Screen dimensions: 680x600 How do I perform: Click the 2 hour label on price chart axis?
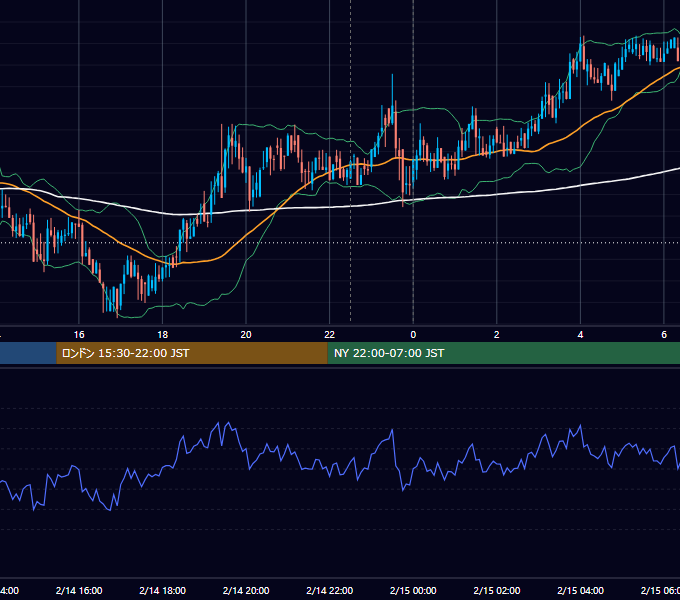coord(497,334)
